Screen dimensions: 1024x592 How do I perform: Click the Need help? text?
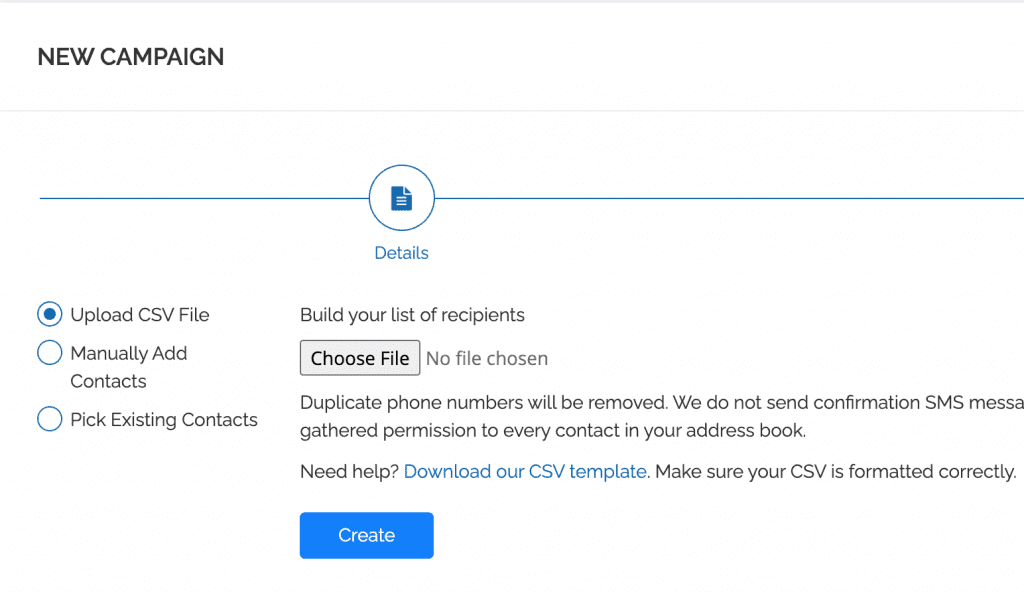coord(349,471)
